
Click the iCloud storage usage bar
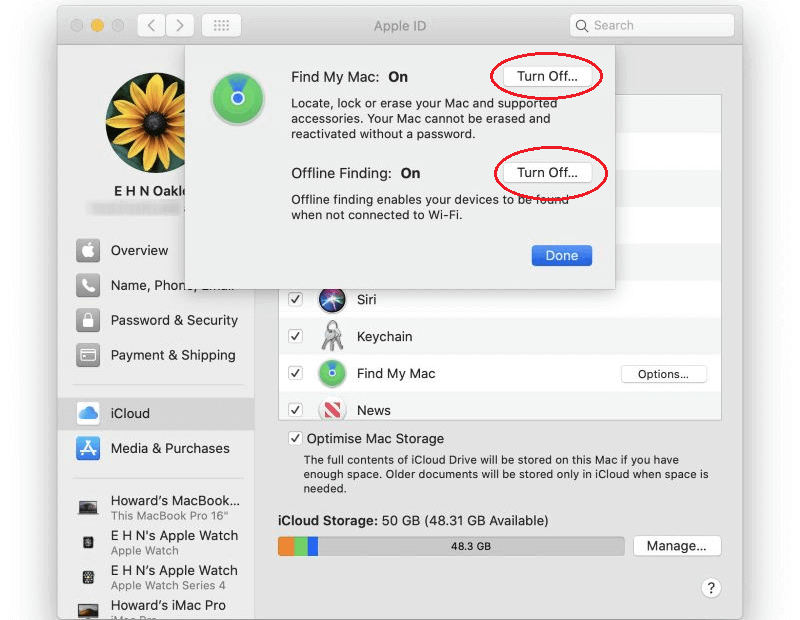click(x=449, y=546)
